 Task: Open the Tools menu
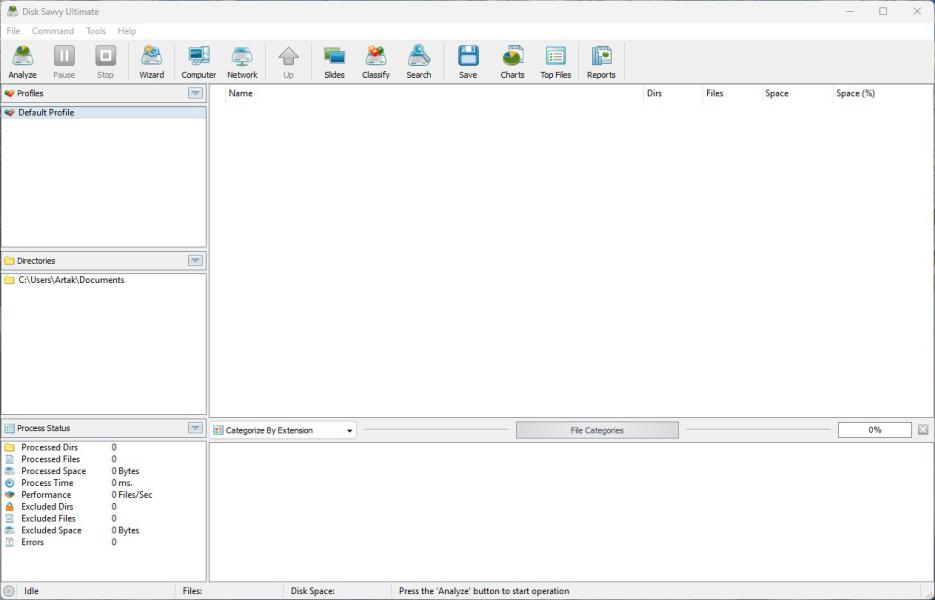pyautogui.click(x=96, y=31)
